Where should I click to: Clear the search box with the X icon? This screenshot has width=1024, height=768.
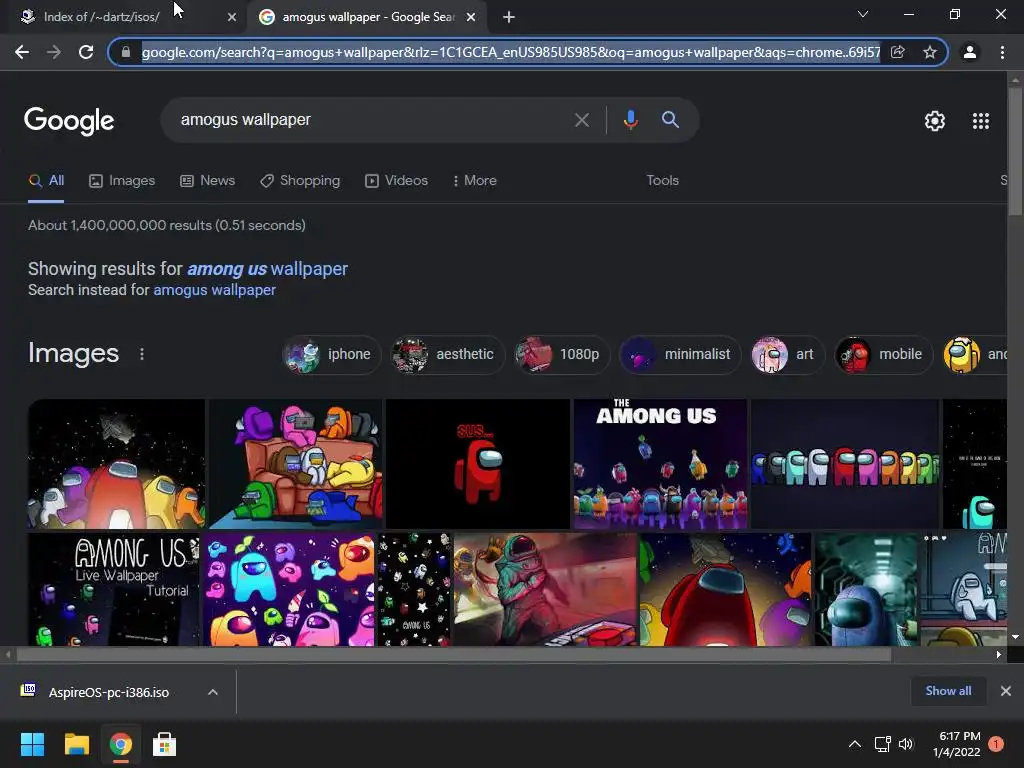[581, 120]
